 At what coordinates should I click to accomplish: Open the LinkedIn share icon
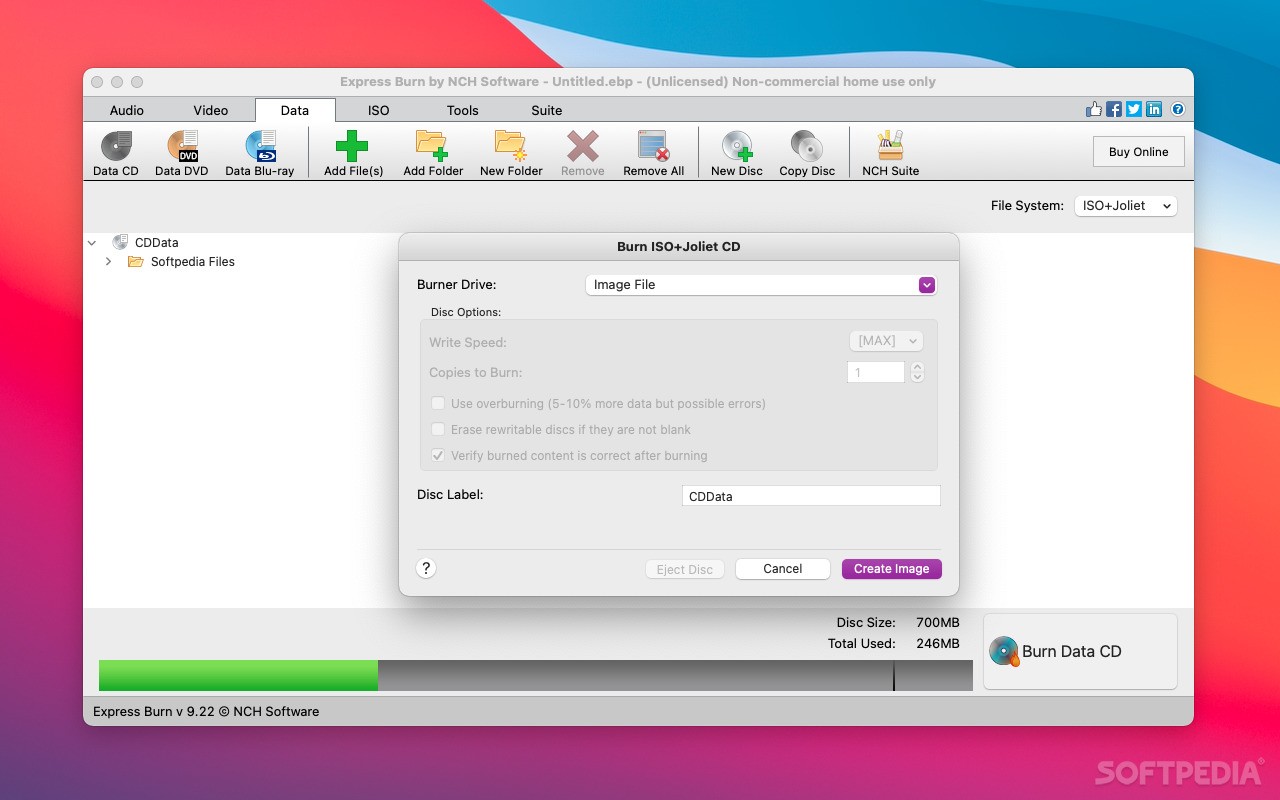tap(1154, 110)
